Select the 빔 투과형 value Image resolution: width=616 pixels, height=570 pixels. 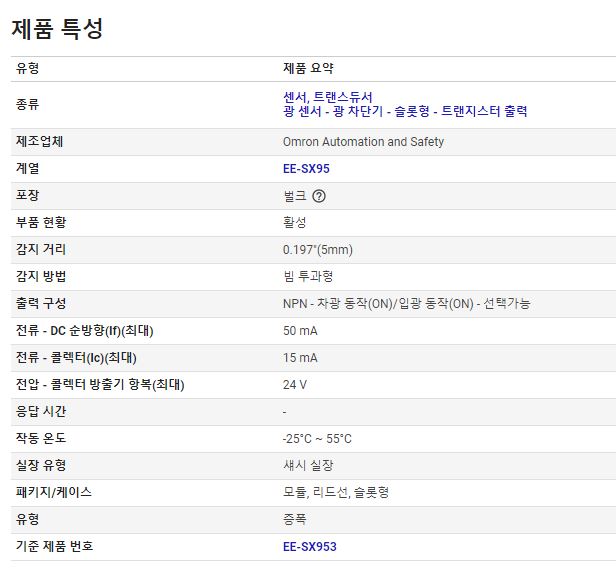308,277
